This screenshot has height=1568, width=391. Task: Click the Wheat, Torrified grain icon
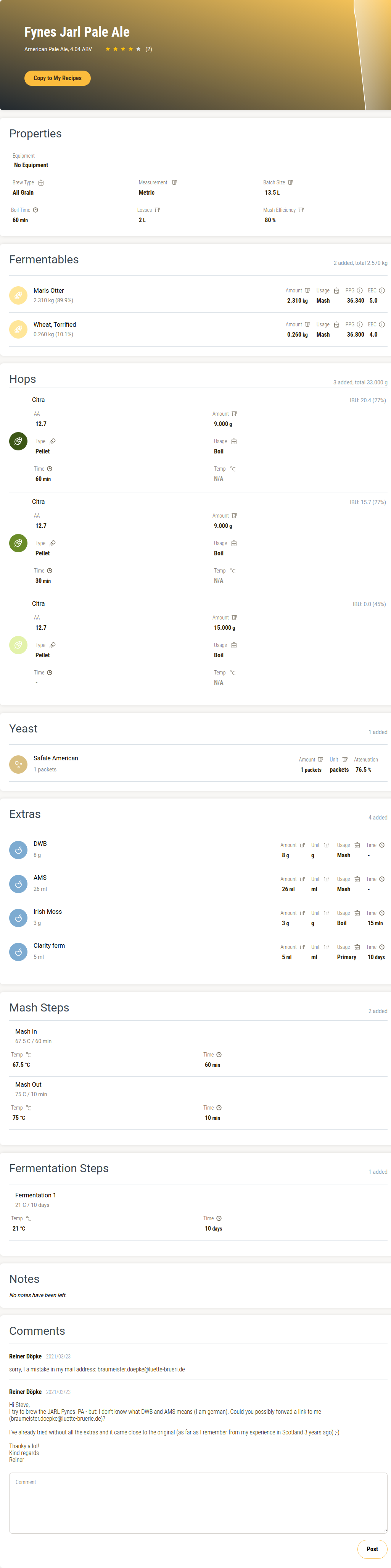pyautogui.click(x=18, y=329)
